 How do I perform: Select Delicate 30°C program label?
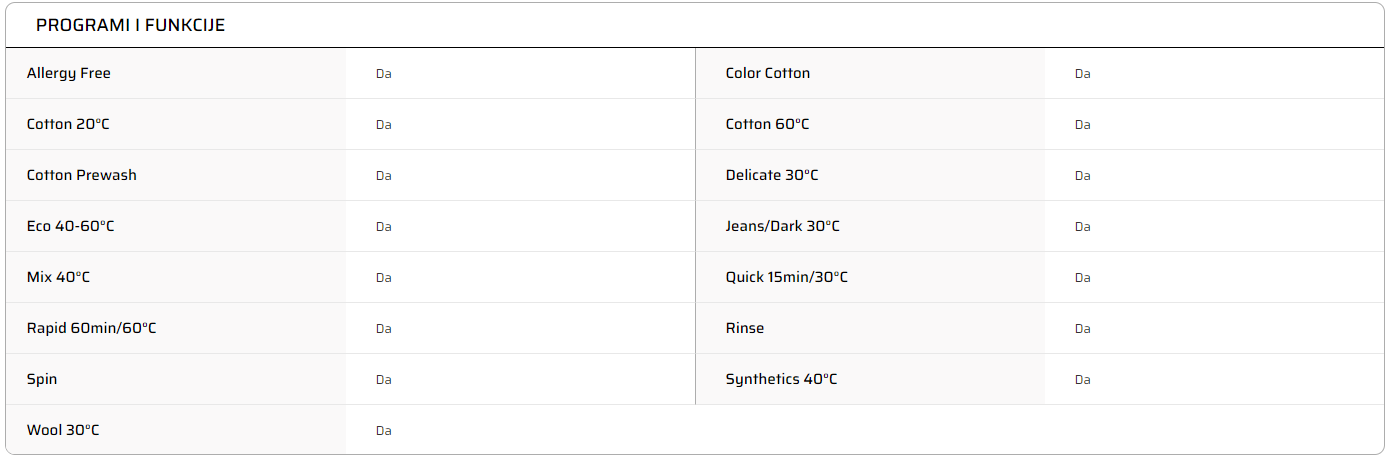point(772,175)
